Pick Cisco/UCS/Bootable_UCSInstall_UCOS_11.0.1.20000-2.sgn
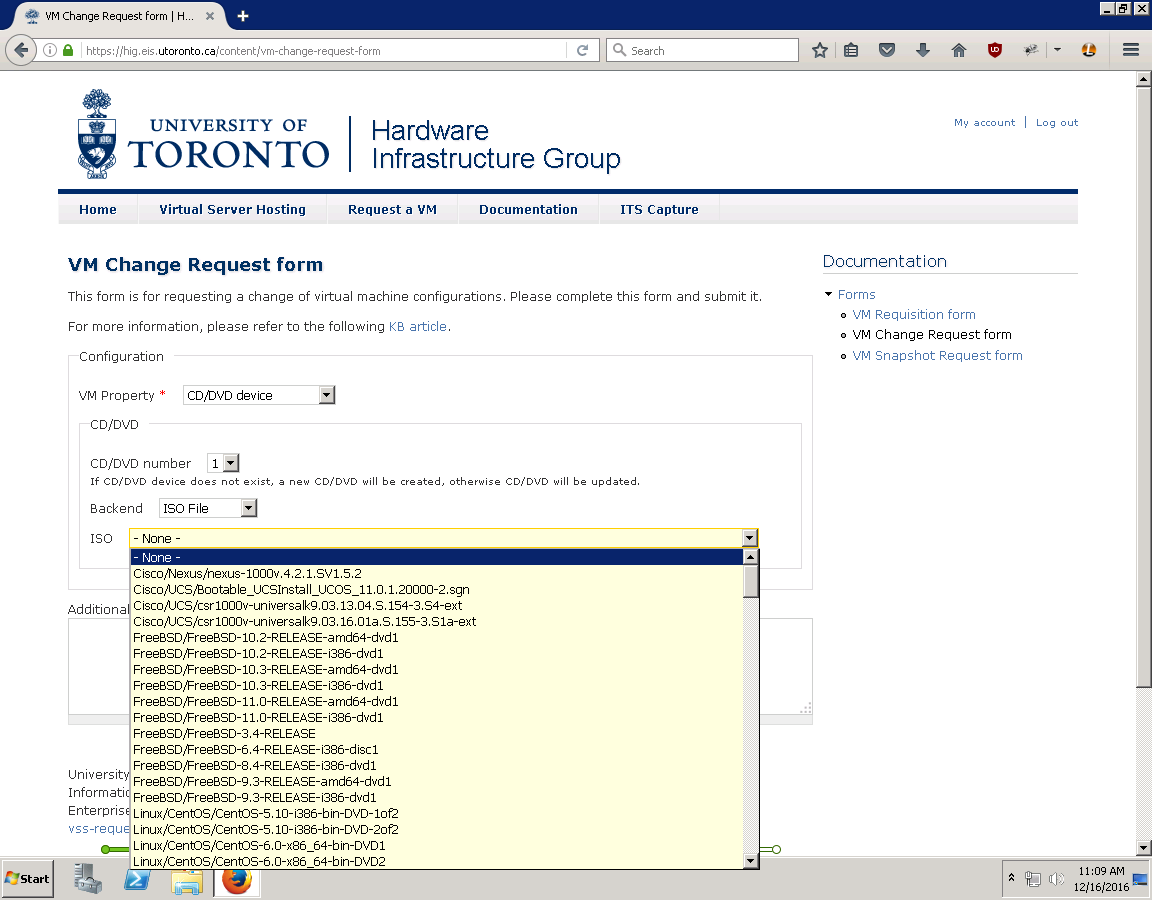Image resolution: width=1152 pixels, height=900 pixels. point(436,590)
